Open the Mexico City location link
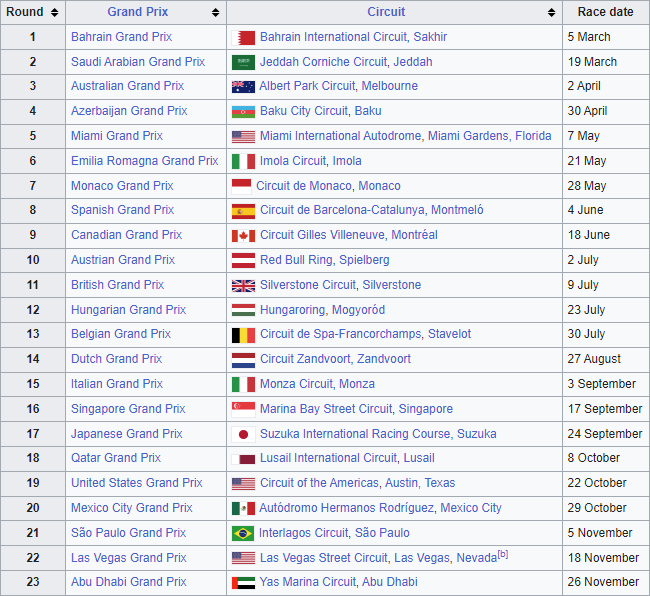Screen dimensions: 650x596 click(471, 508)
